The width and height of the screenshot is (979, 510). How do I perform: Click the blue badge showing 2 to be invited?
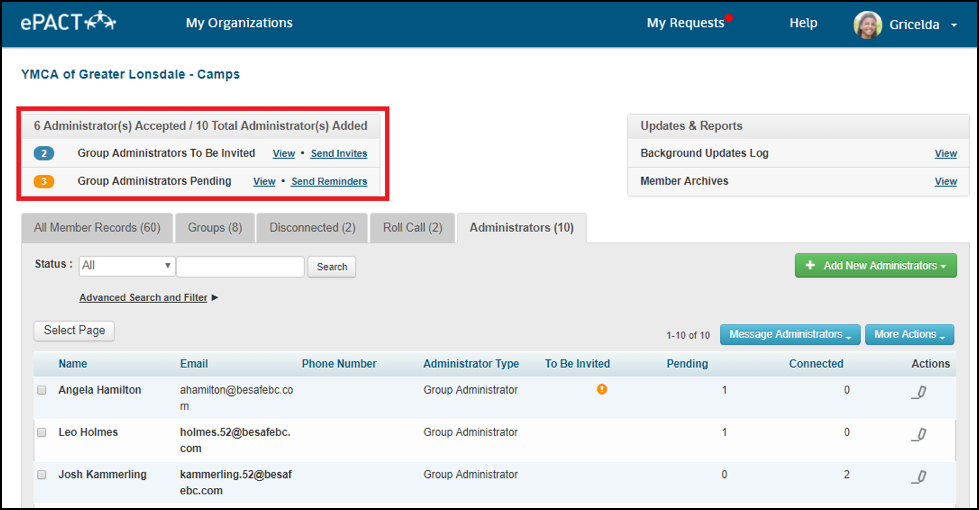(x=44, y=153)
